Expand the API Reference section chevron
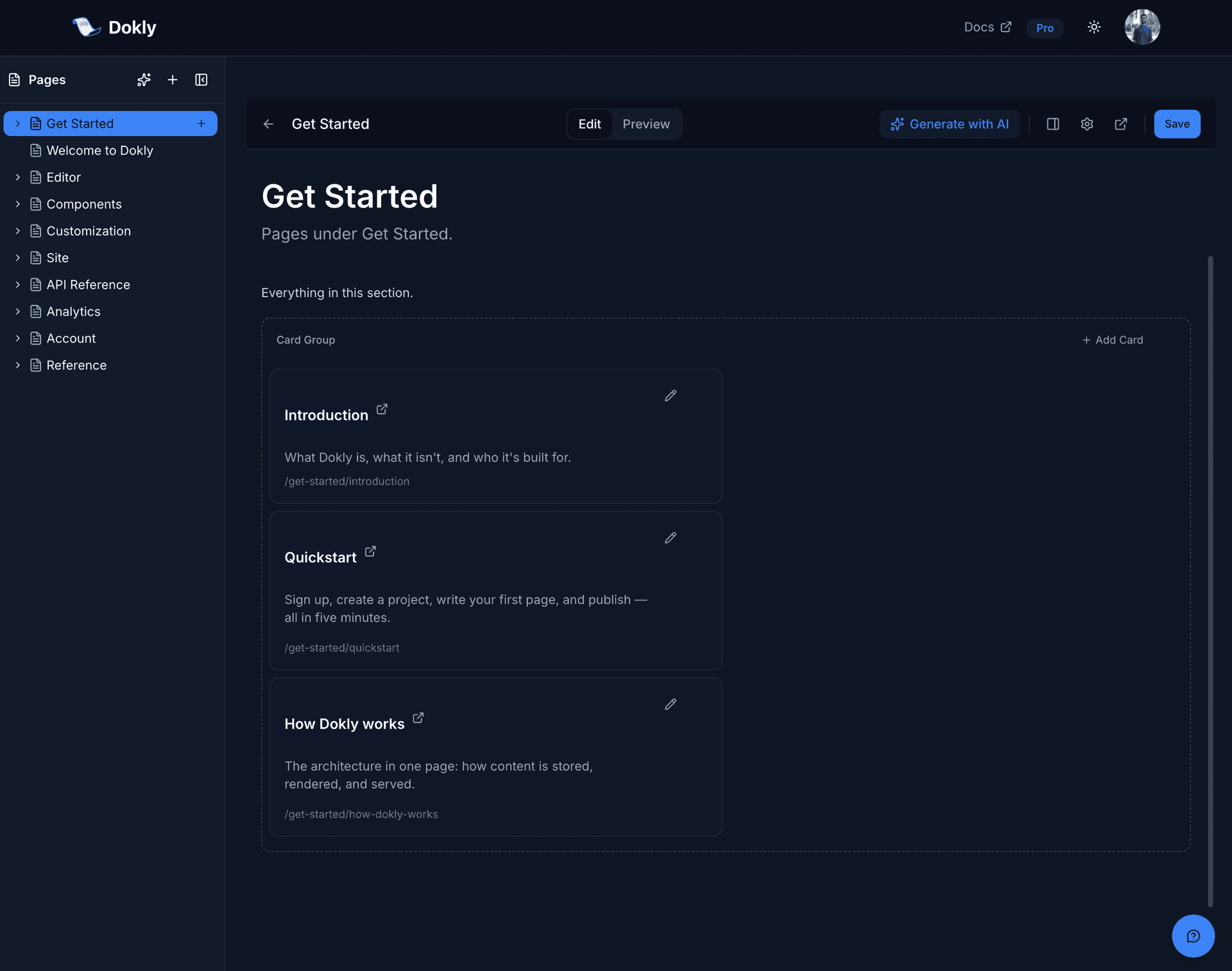This screenshot has width=1232, height=971. tap(18, 284)
